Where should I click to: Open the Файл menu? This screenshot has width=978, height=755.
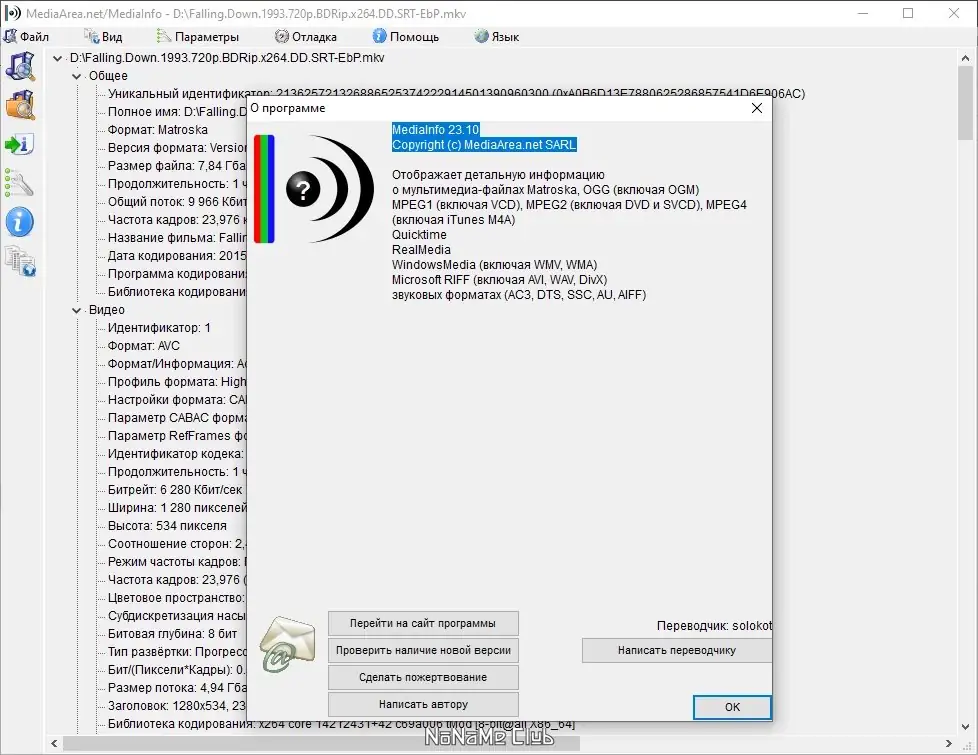point(26,37)
